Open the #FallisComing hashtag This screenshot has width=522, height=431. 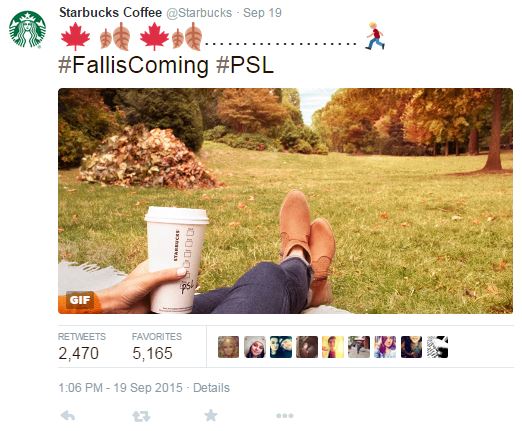click(133, 65)
